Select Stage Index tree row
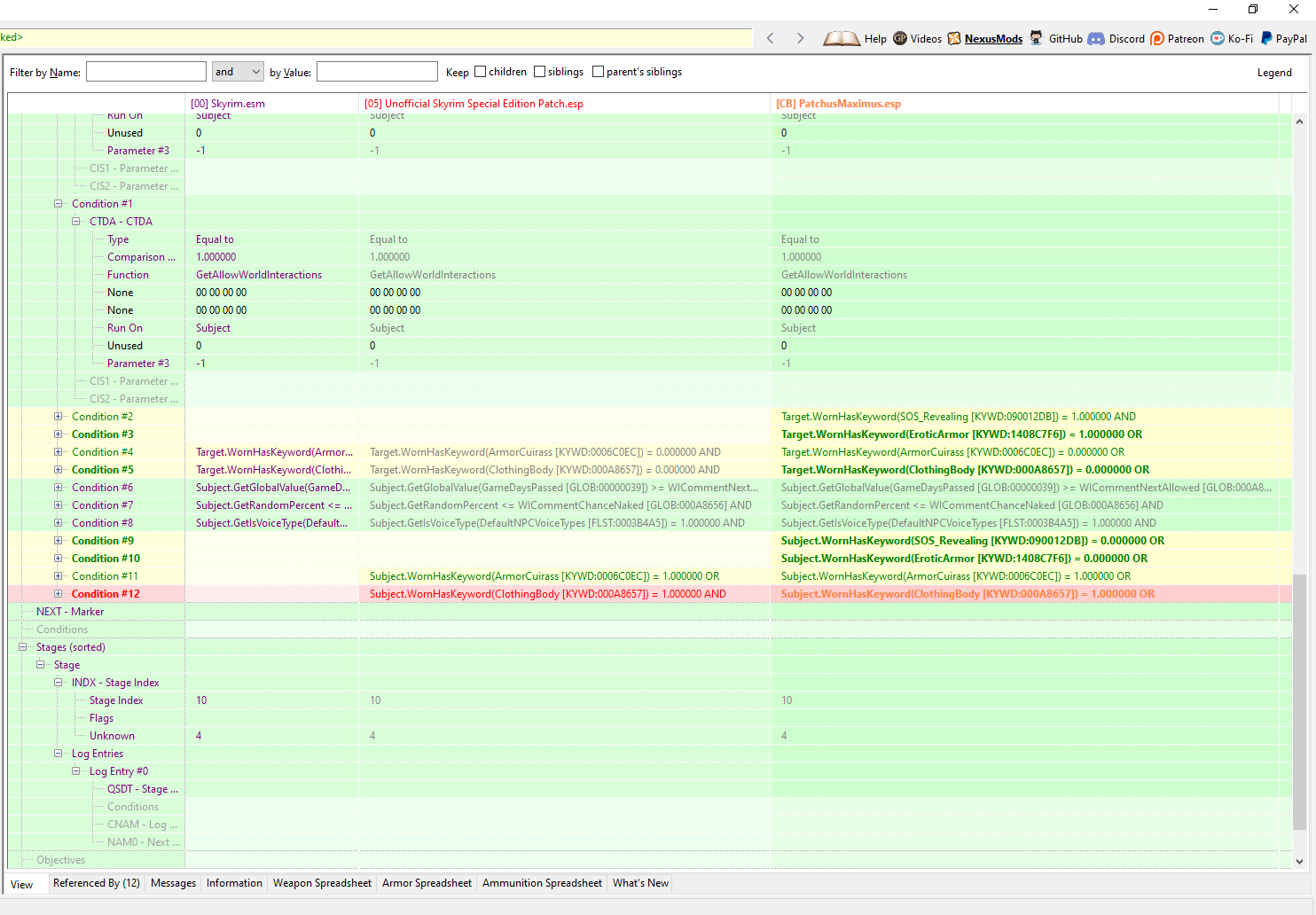 pos(116,700)
